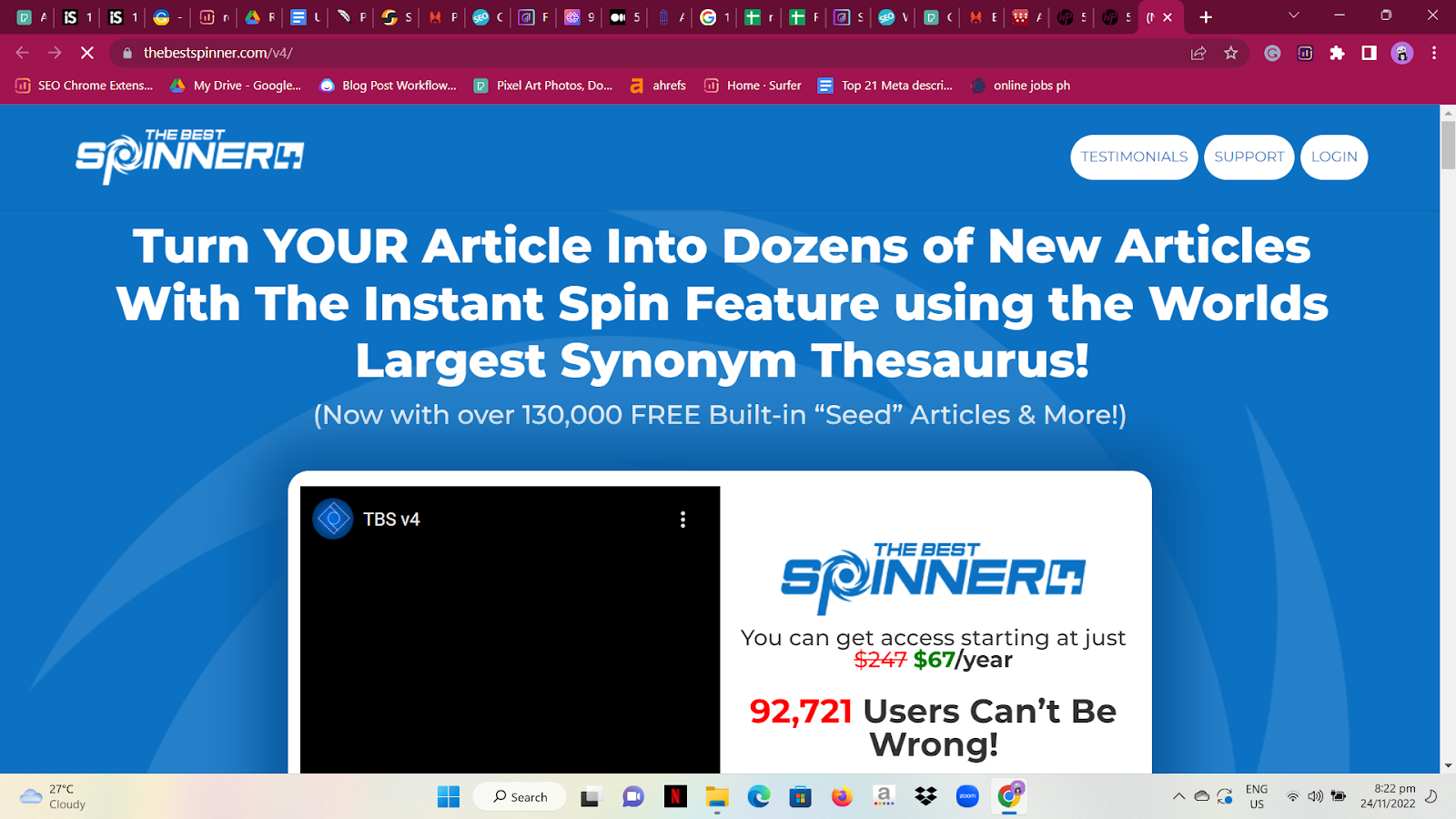Click the taskbar Search box
The width and height of the screenshot is (1456, 819).
click(x=520, y=797)
